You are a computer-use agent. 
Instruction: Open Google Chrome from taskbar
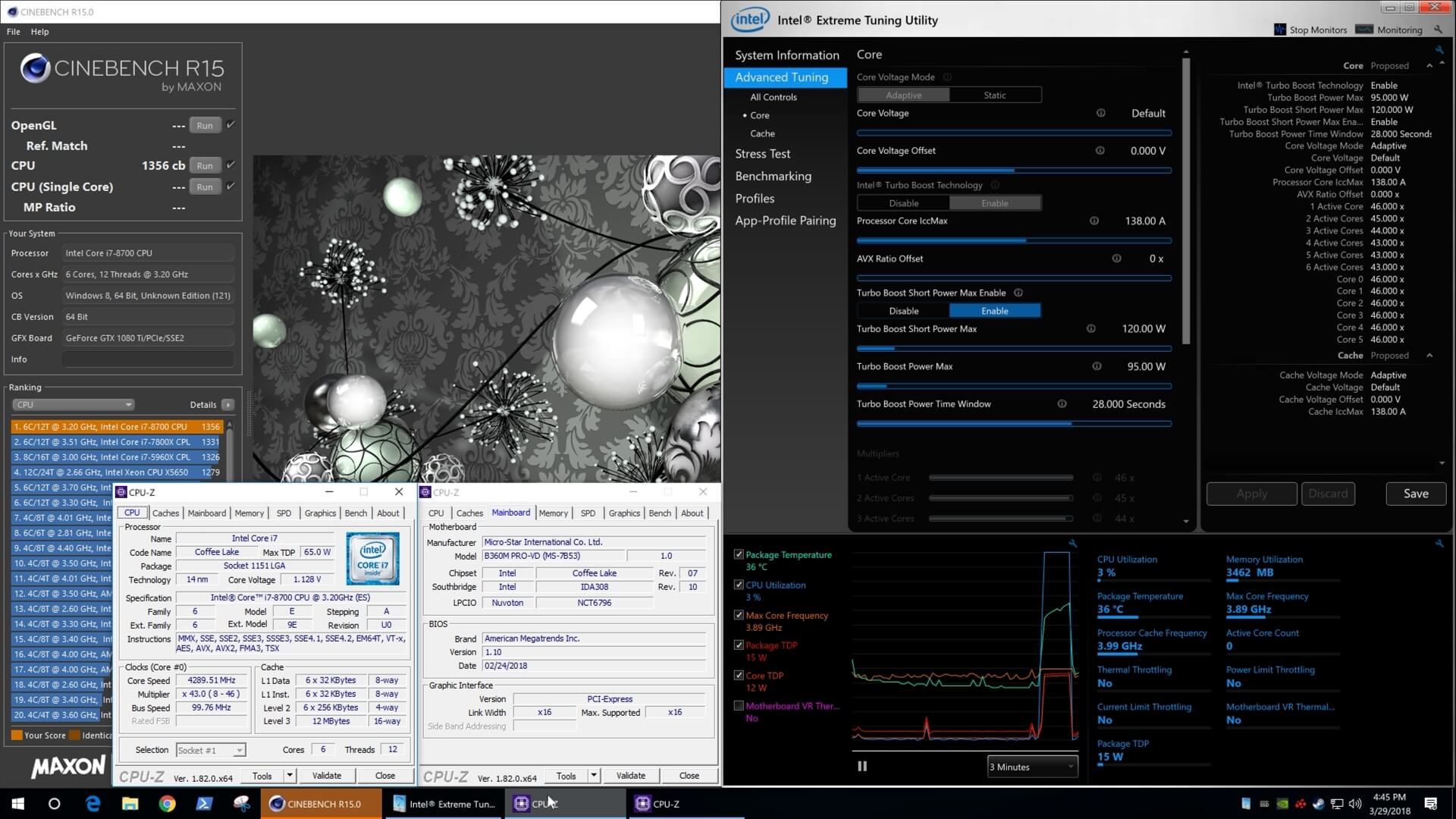pyautogui.click(x=168, y=803)
